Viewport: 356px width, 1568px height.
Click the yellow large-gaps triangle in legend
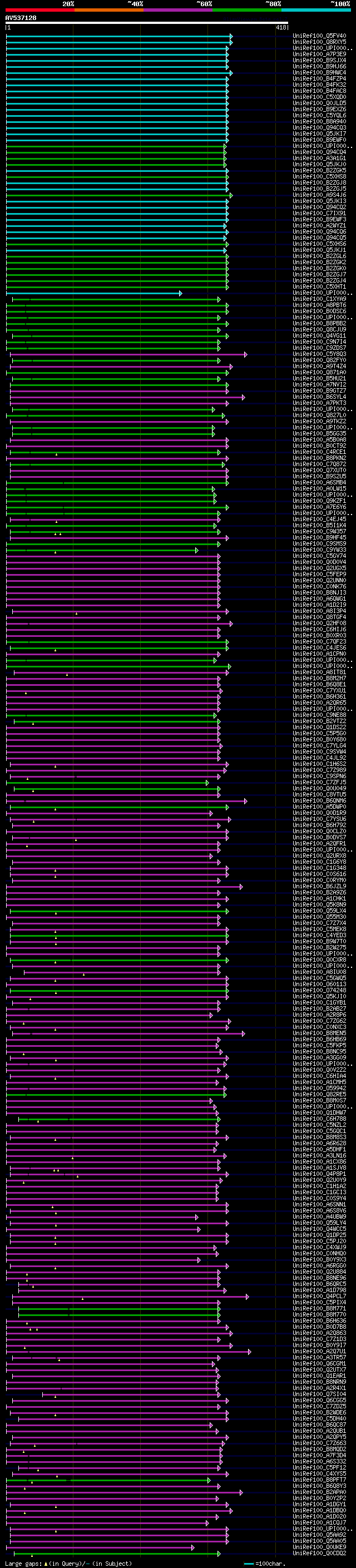(x=46, y=1564)
